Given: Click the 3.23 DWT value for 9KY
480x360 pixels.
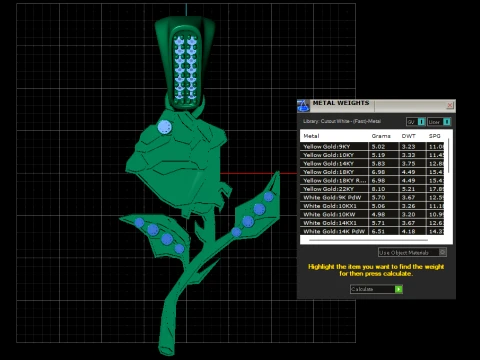Looking at the screenshot, I should [x=408, y=147].
